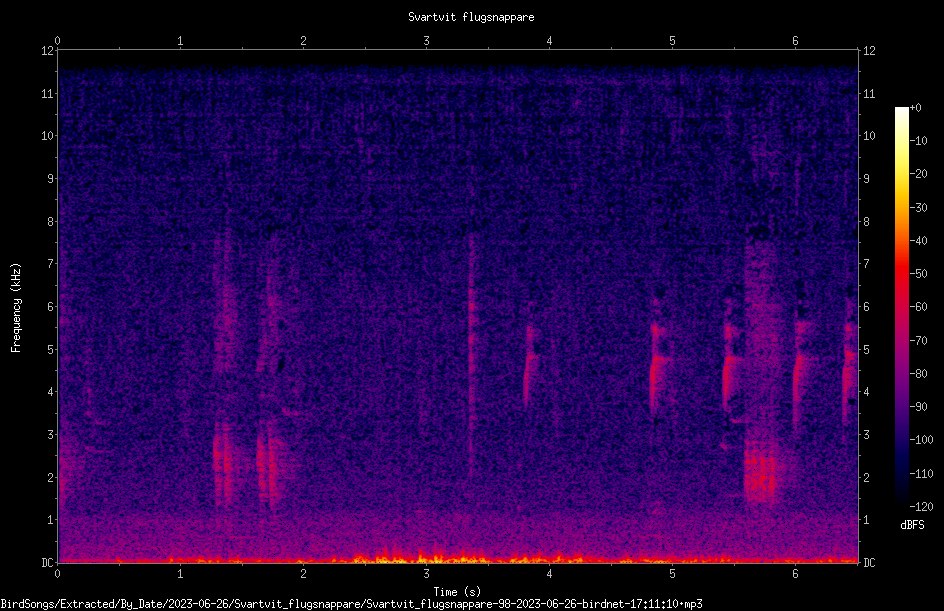Click the "-70" color scale value

pyautogui.click(x=918, y=341)
